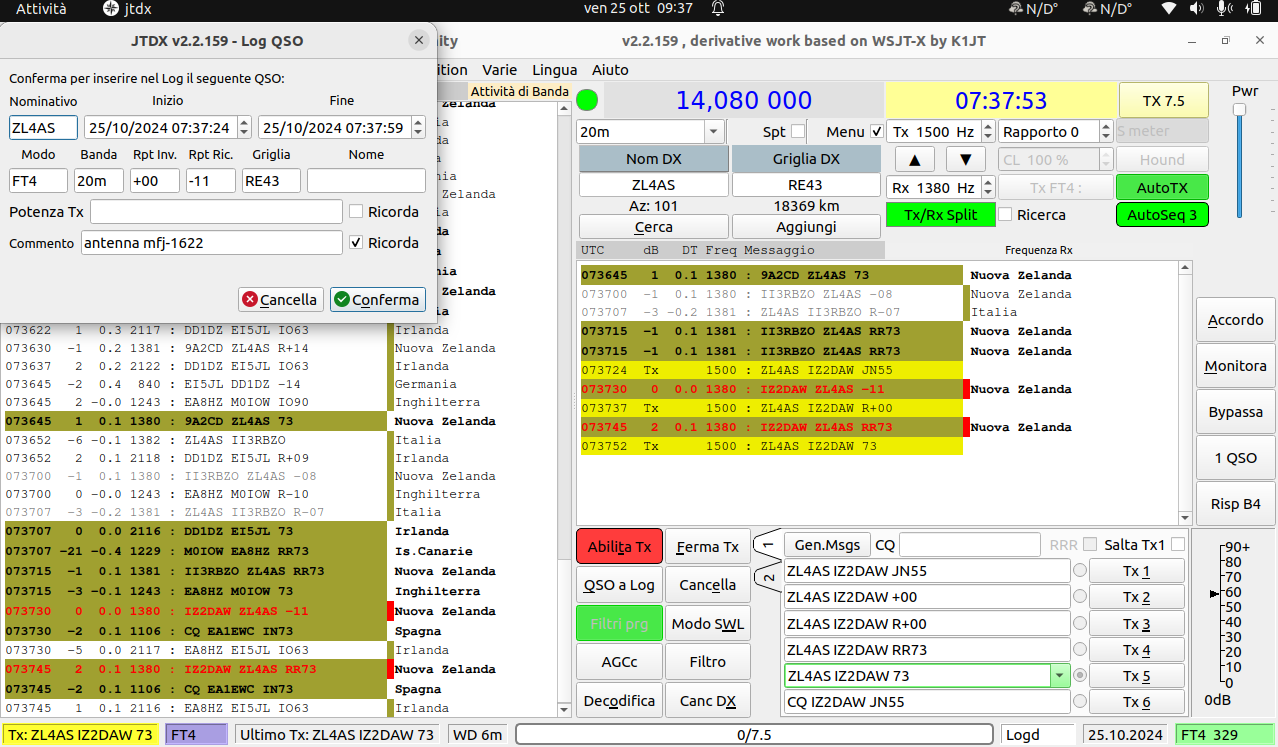
Task: Toggle the Ricerca checkbox
Action: click(1006, 214)
